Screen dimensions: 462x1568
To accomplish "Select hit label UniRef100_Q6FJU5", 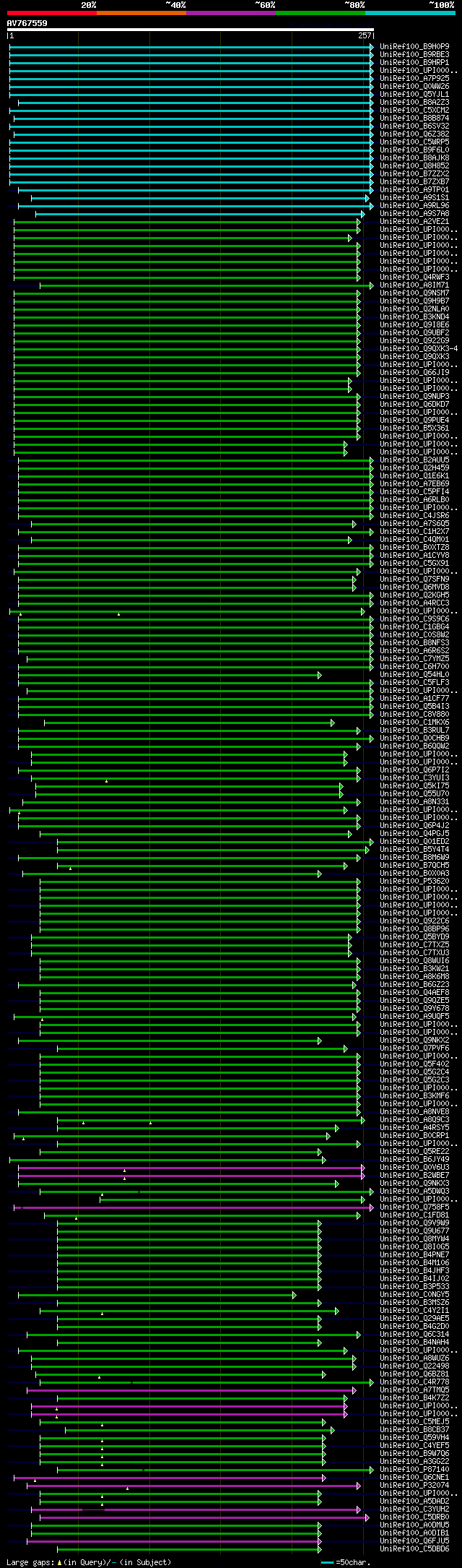I will (x=414, y=1541).
